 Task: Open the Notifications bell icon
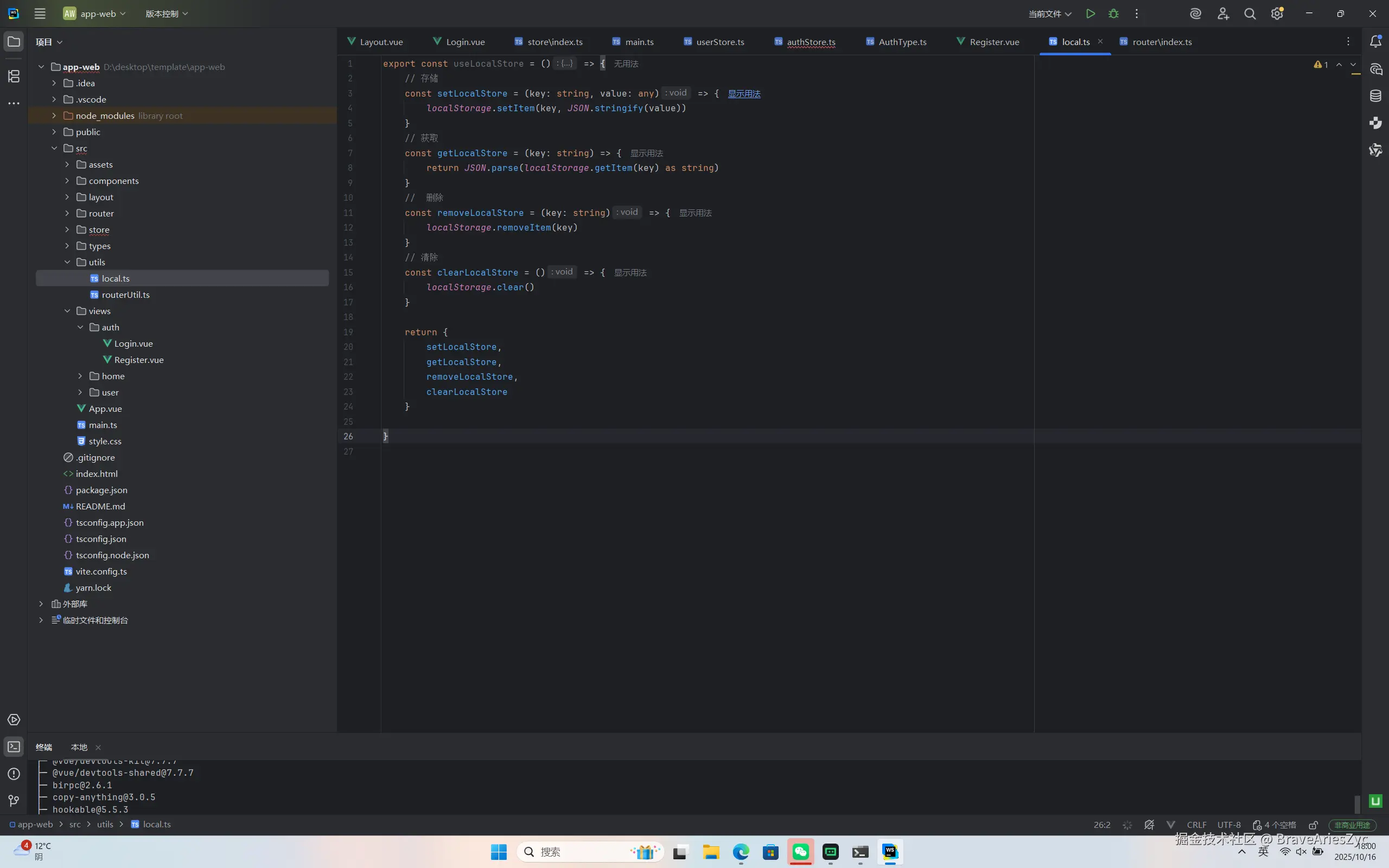1376,41
